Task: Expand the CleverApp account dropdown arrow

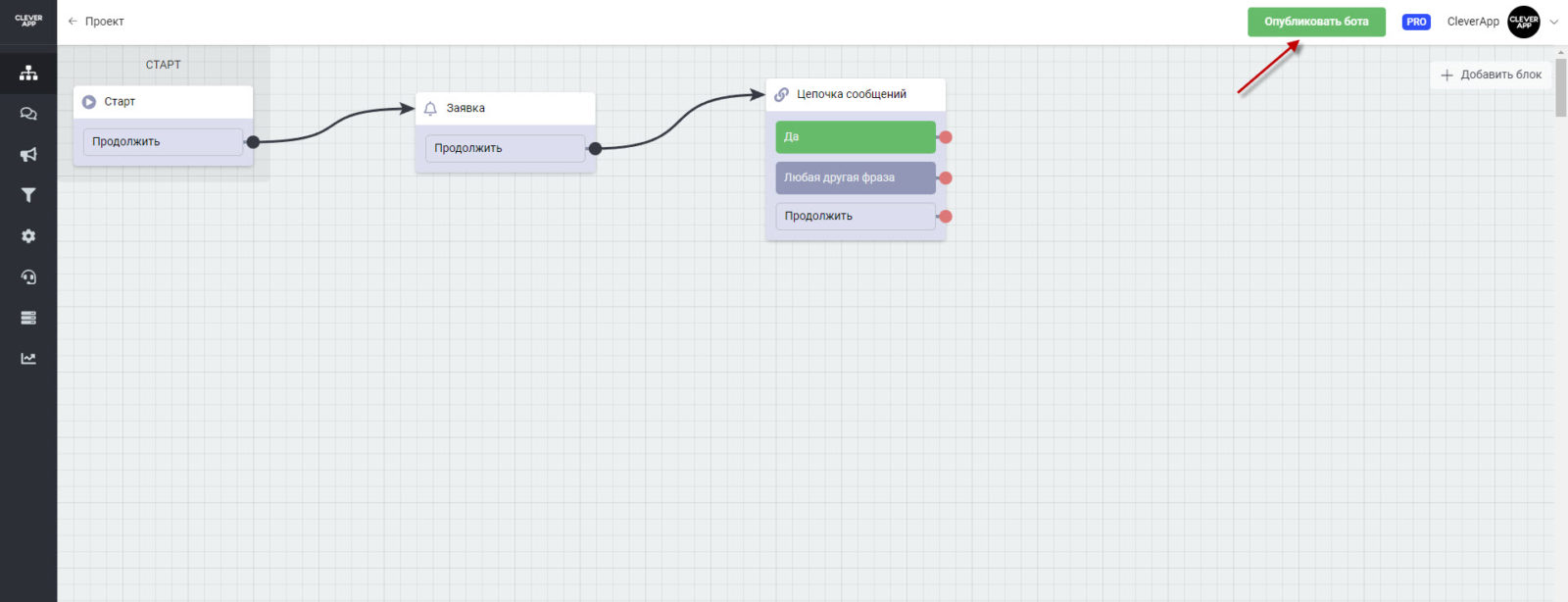Action: [1553, 22]
